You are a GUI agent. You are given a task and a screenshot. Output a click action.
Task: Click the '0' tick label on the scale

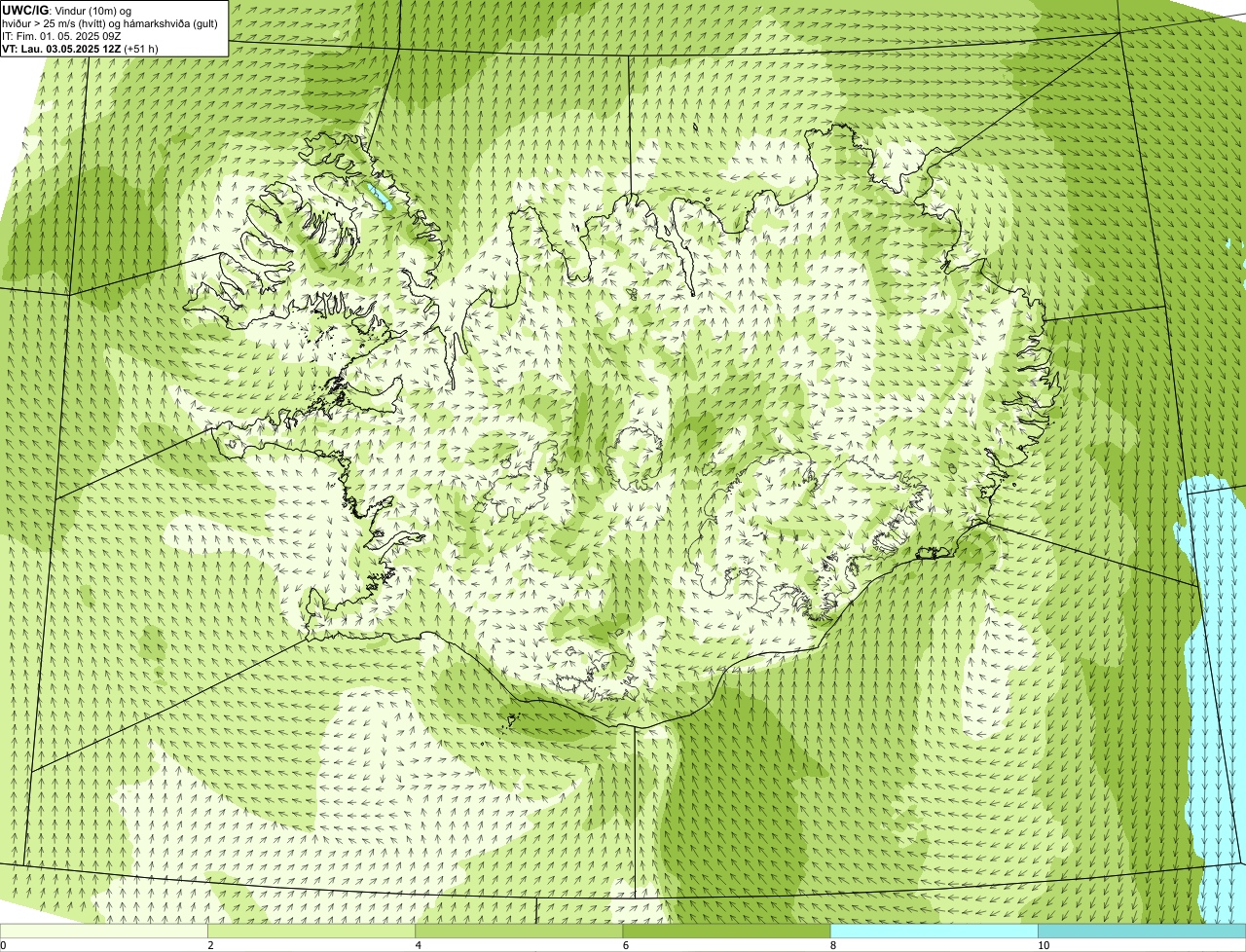click(3, 945)
